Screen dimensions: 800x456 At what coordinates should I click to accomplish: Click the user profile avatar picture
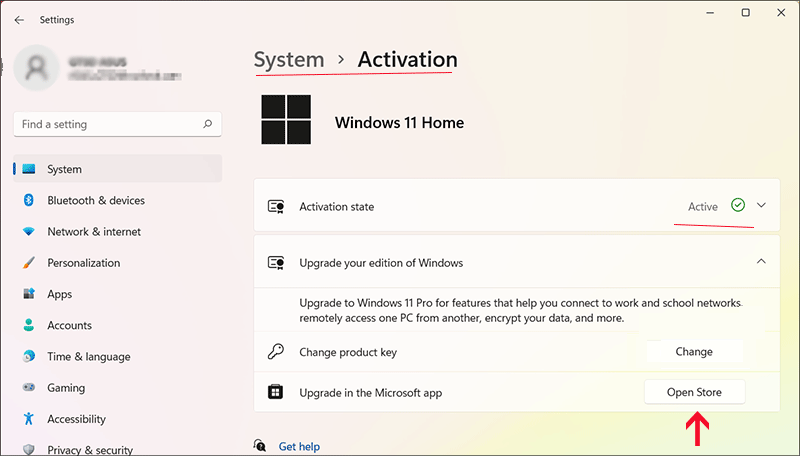pyautogui.click(x=37, y=68)
